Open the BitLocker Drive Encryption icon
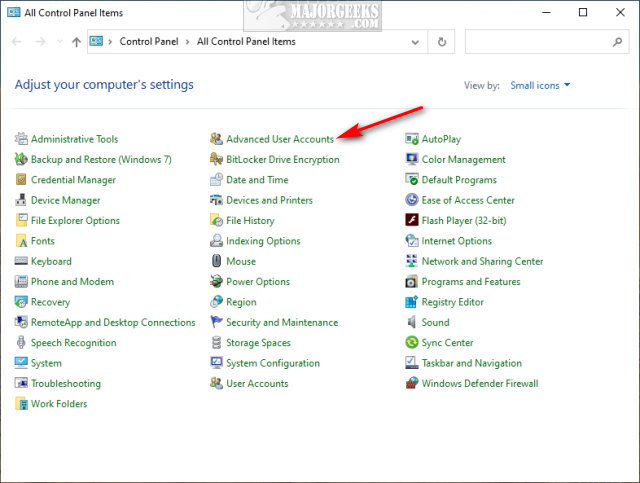Viewport: 640px width, 483px height. pos(217,160)
